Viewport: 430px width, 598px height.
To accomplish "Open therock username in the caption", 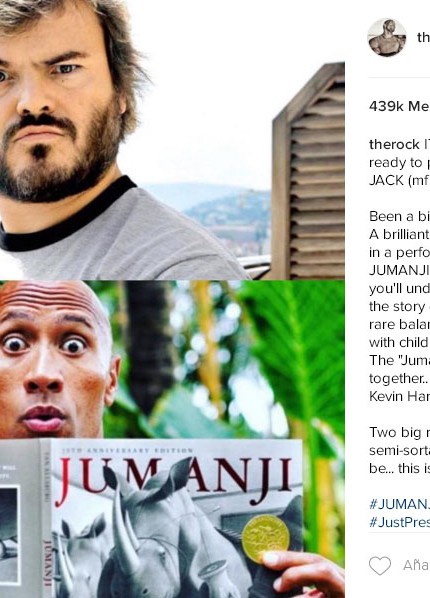I will (394, 145).
